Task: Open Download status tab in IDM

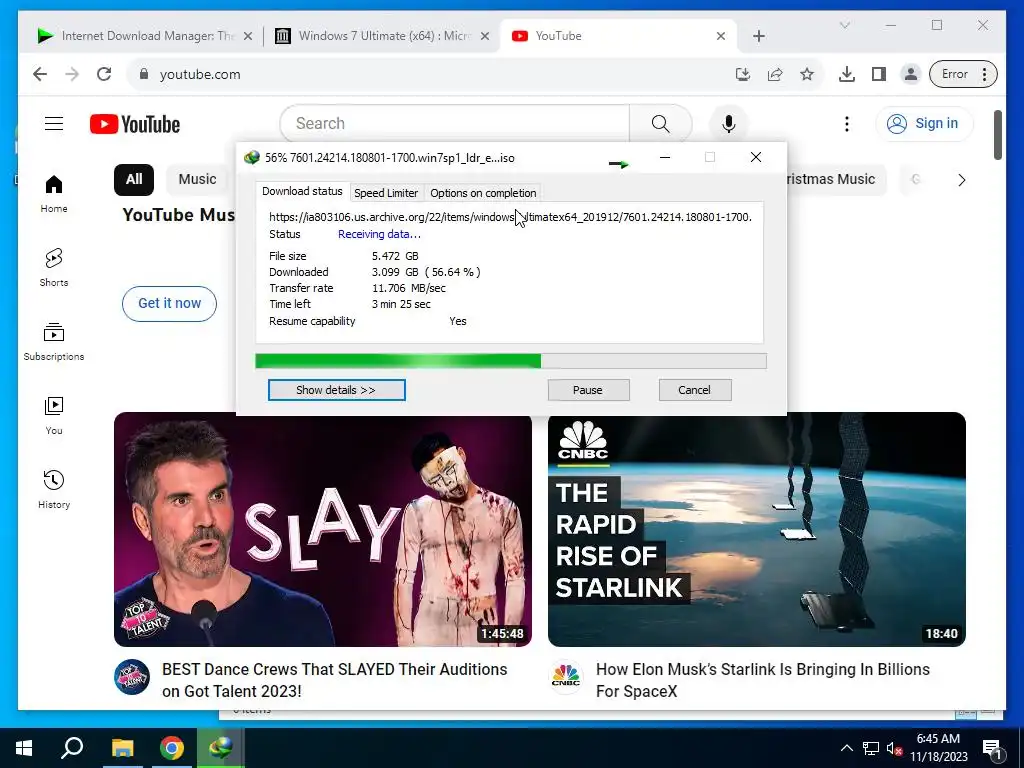Action: coord(302,191)
